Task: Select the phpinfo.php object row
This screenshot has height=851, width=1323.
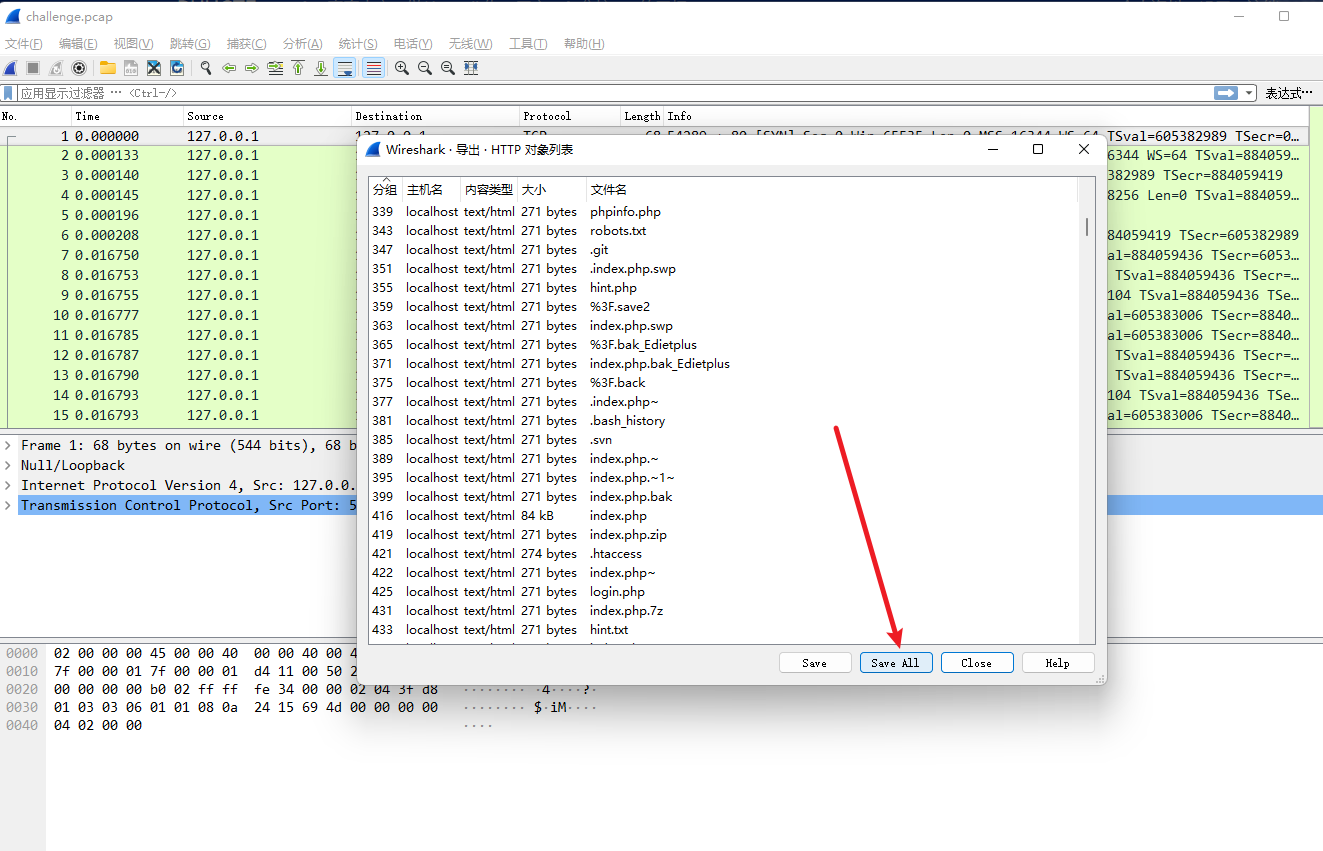Action: coord(724,212)
